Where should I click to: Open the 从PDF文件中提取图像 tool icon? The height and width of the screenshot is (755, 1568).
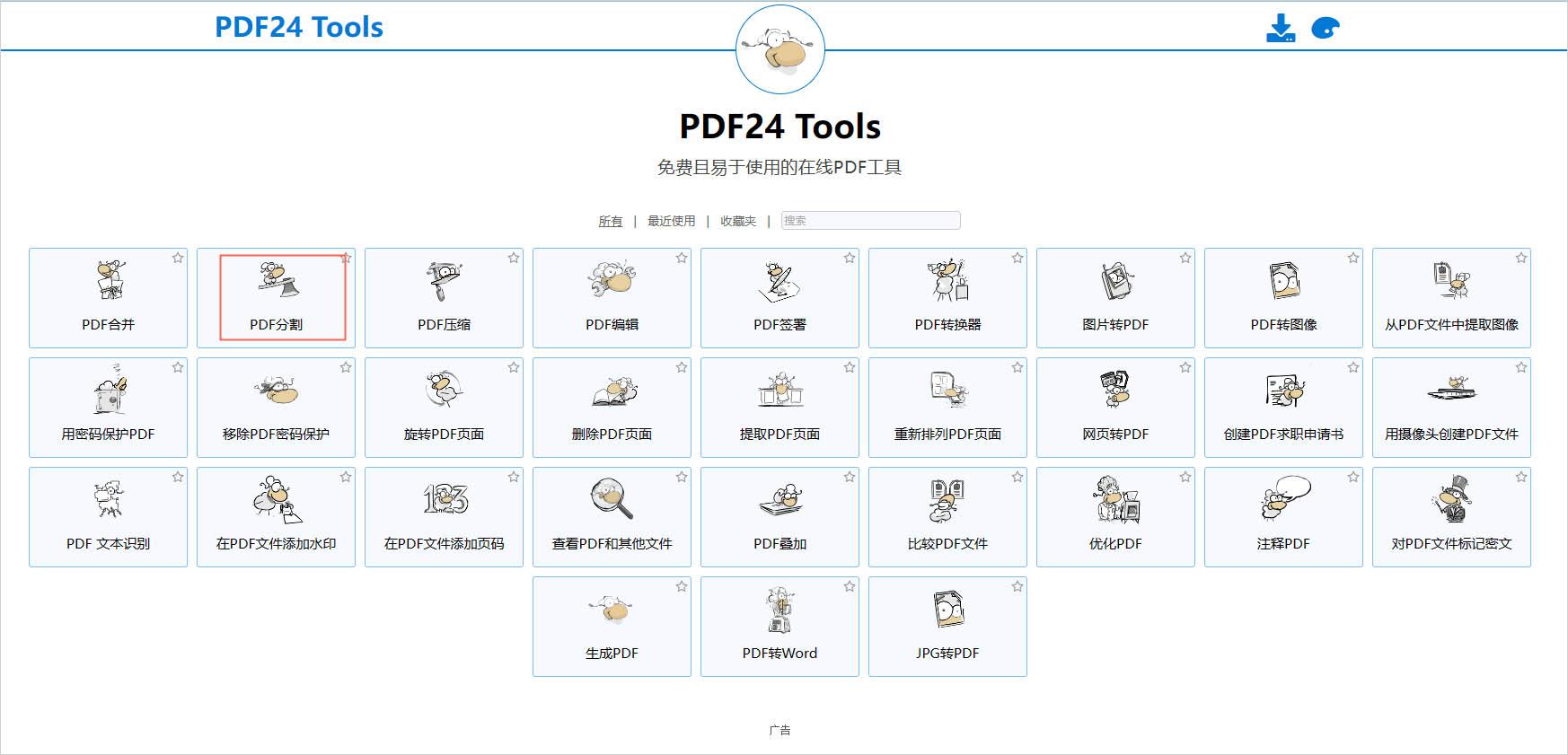pyautogui.click(x=1451, y=280)
